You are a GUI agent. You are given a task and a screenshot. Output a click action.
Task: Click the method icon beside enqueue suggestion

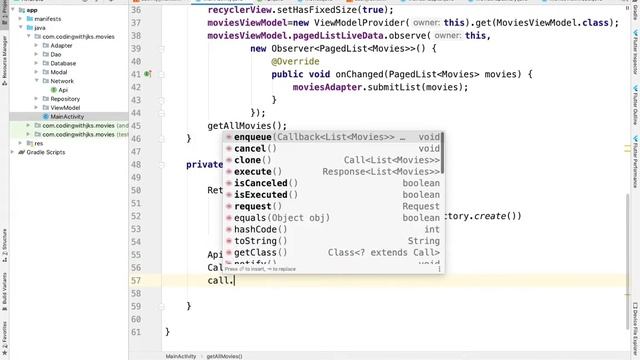(x=229, y=137)
